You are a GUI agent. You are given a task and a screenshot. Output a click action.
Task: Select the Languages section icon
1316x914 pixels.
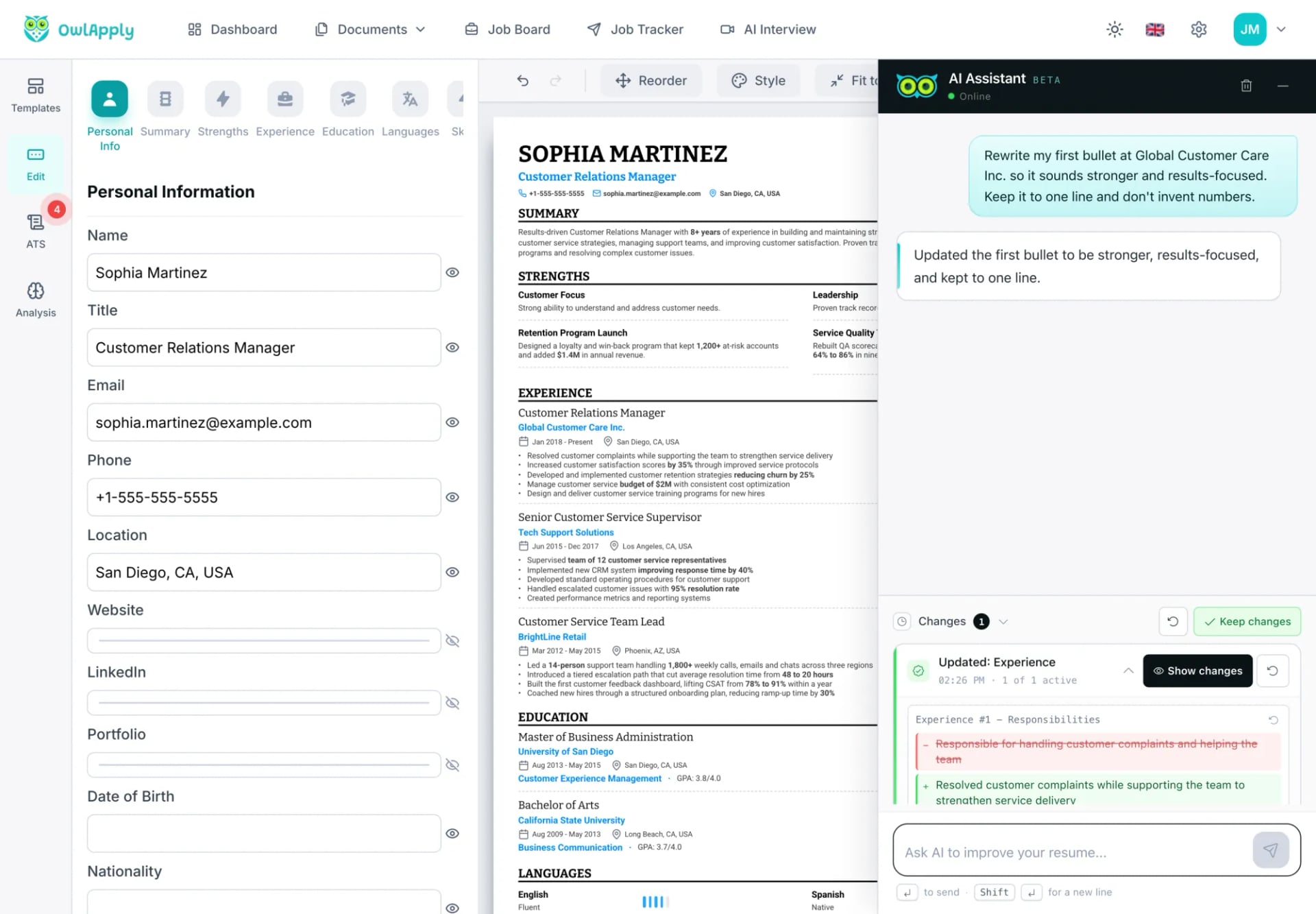click(410, 99)
